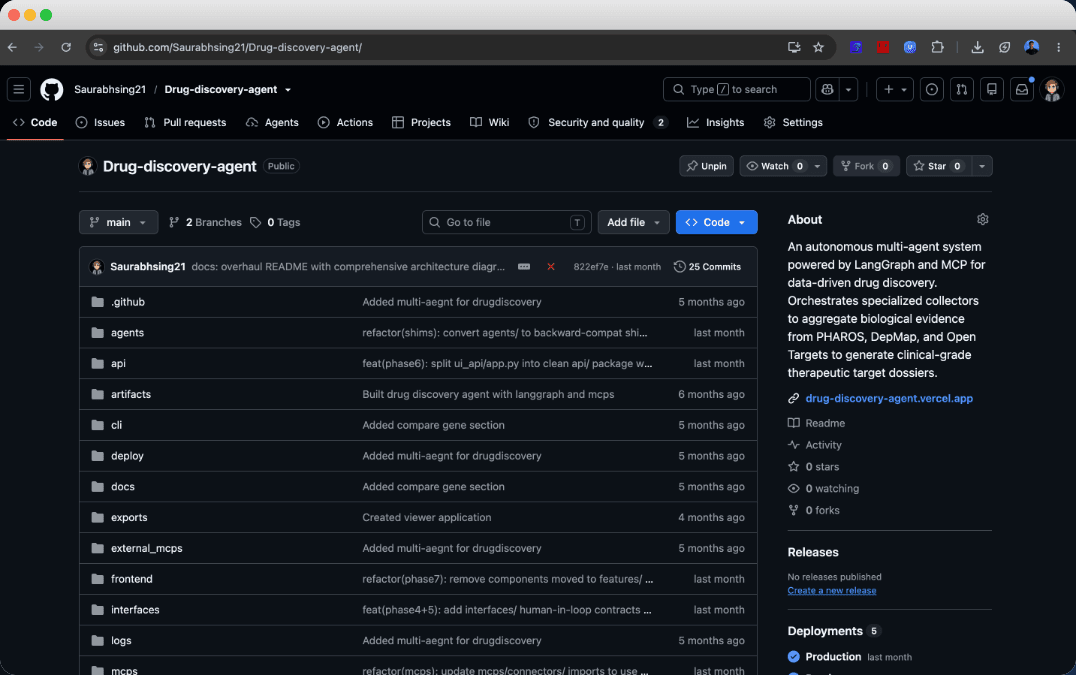
Task: Open the Projects tab
Action: pos(421,122)
